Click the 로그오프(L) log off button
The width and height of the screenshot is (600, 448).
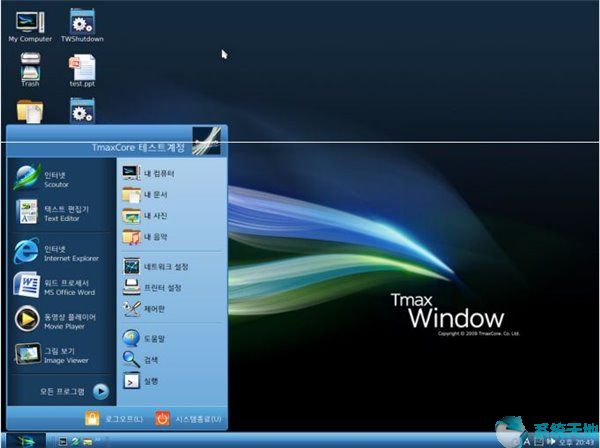coord(114,419)
